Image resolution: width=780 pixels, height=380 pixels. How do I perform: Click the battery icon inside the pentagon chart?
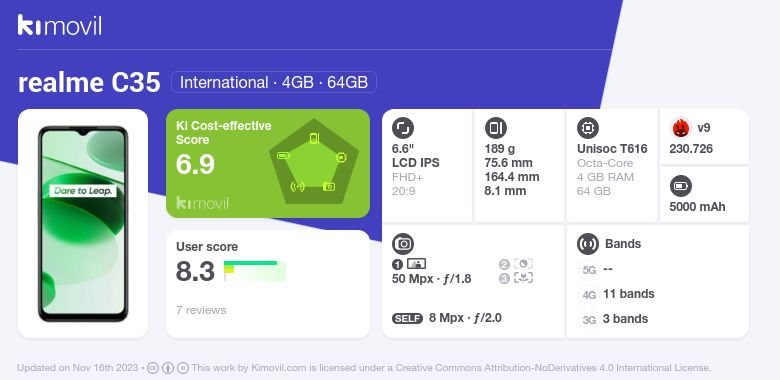(x=283, y=156)
